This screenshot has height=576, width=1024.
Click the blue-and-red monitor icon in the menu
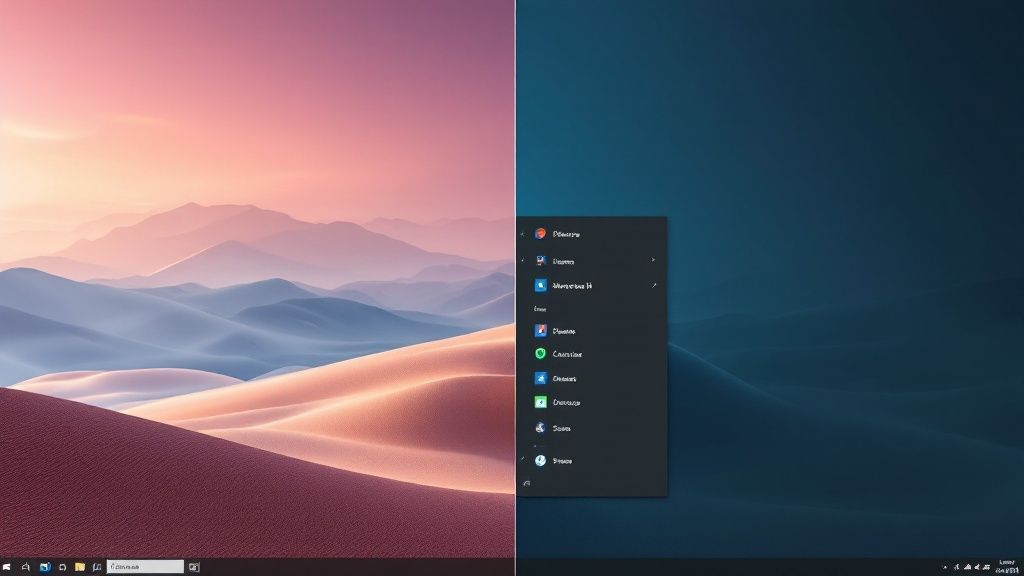[541, 261]
